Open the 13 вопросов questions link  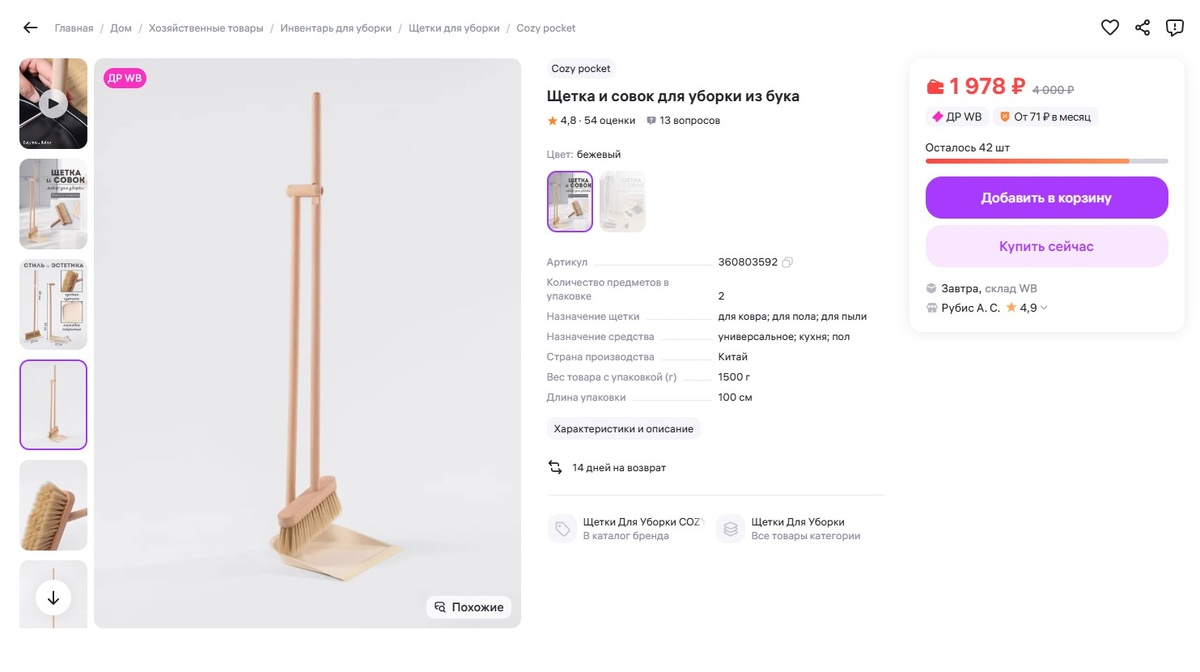(x=683, y=121)
